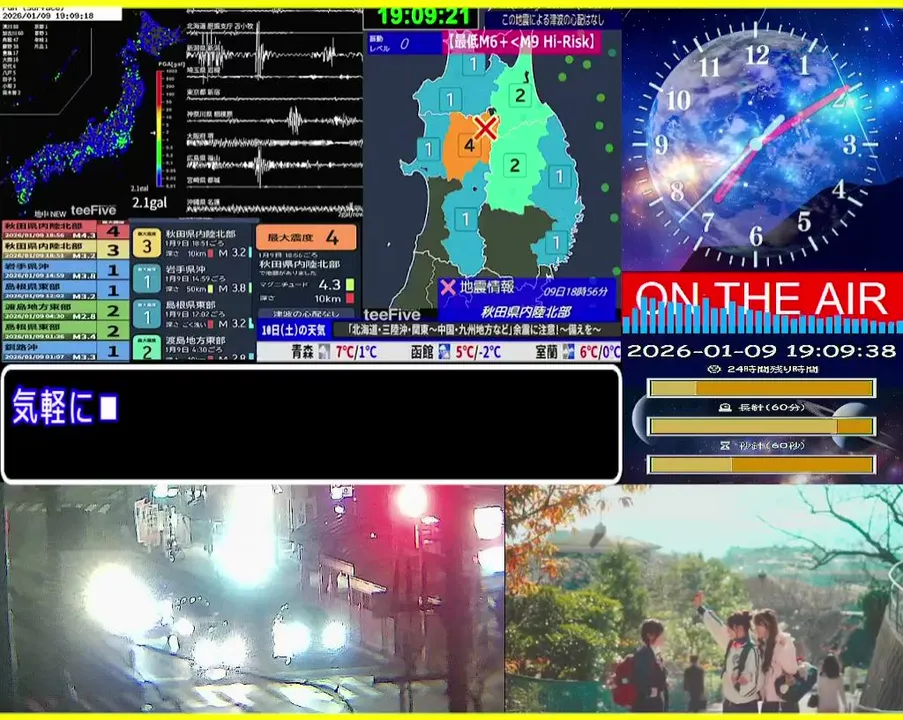Screen dimensions: 903x720
Task: Click the hourglass icon beside 秒針(60秒)
Action: [725, 446]
